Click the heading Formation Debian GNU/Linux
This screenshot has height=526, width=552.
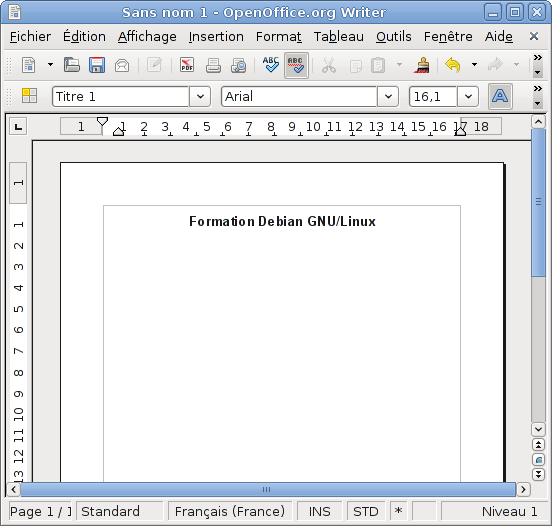pos(282,221)
